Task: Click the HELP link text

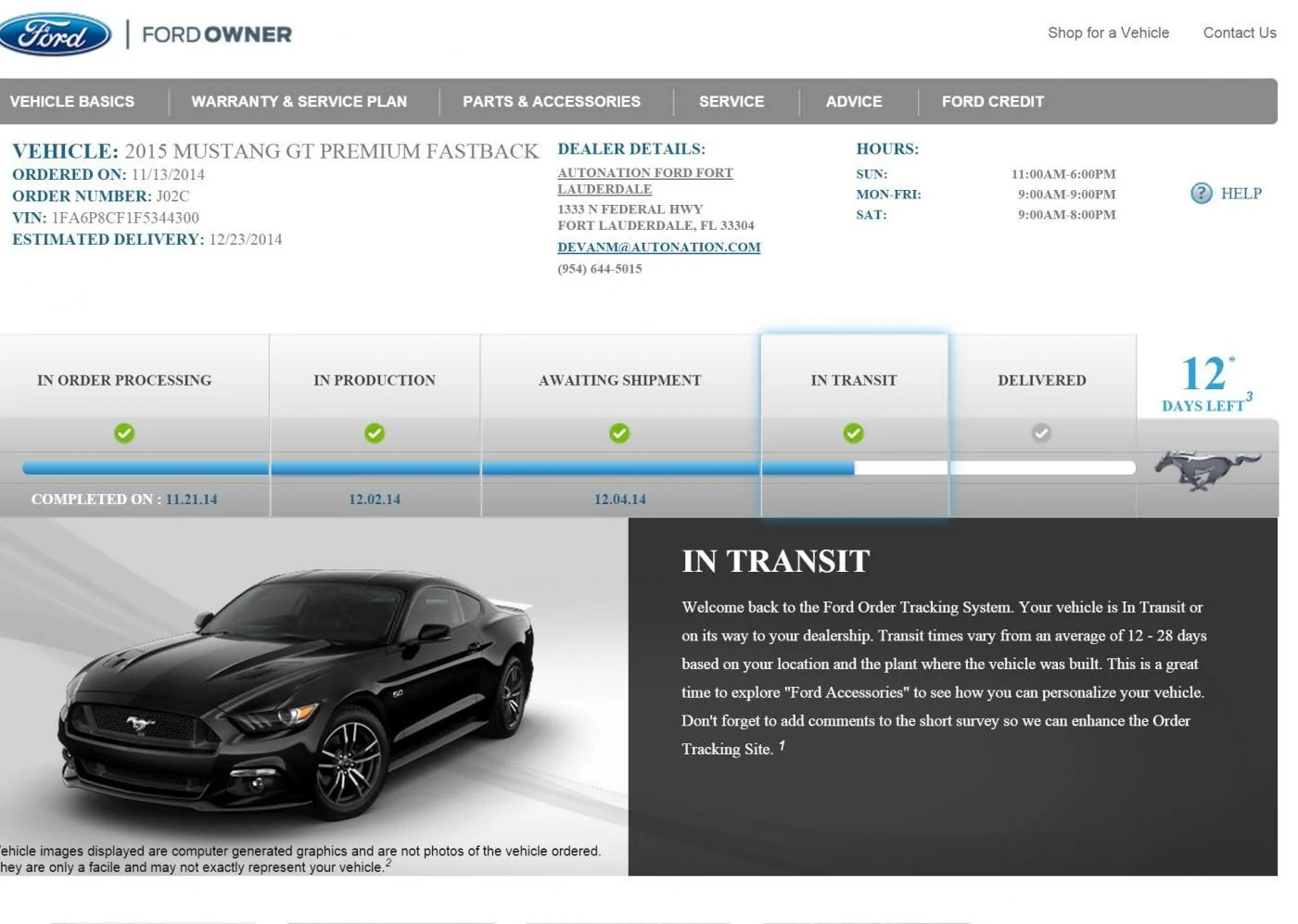Action: click(1241, 194)
